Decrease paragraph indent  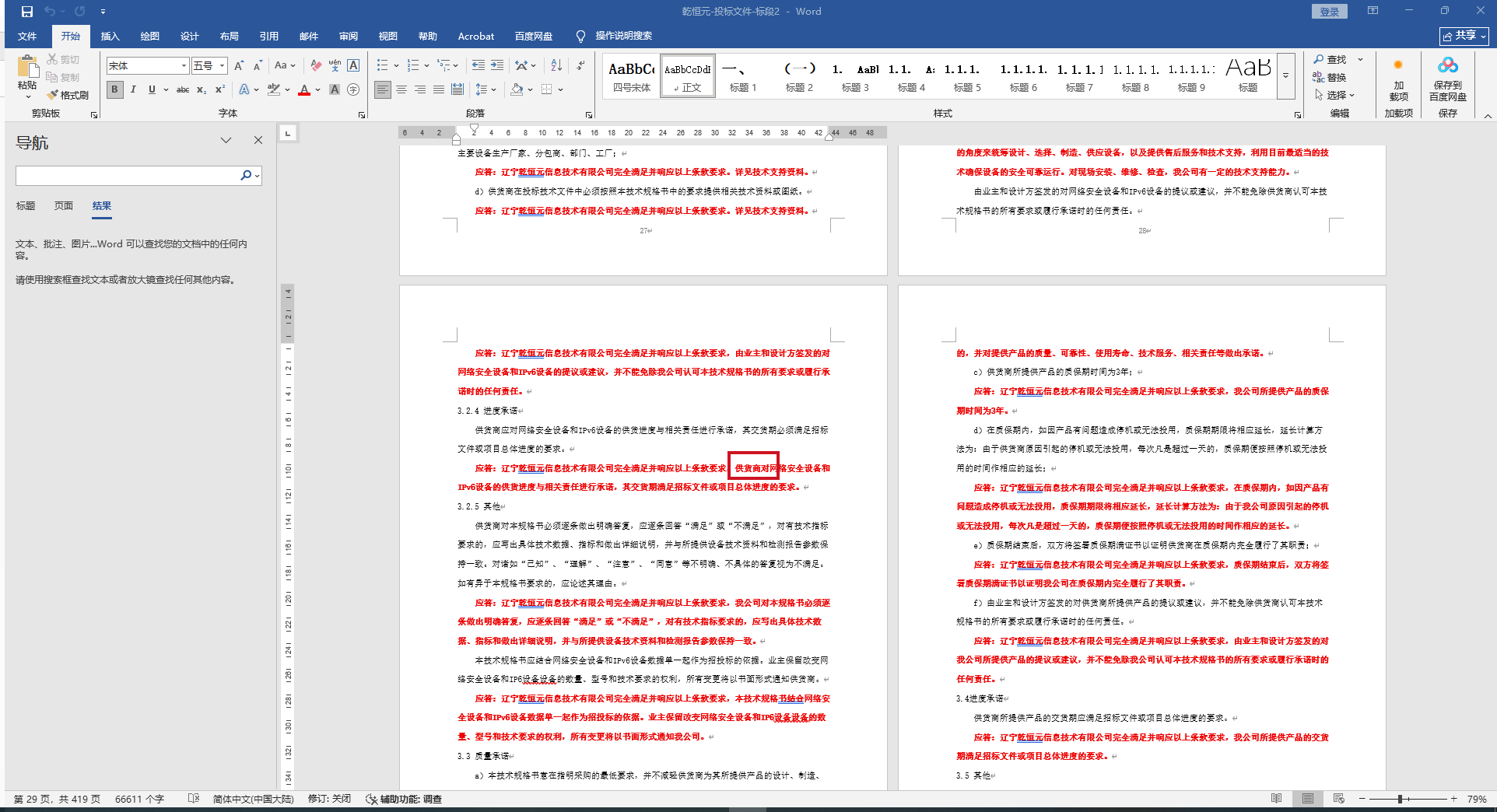[478, 66]
